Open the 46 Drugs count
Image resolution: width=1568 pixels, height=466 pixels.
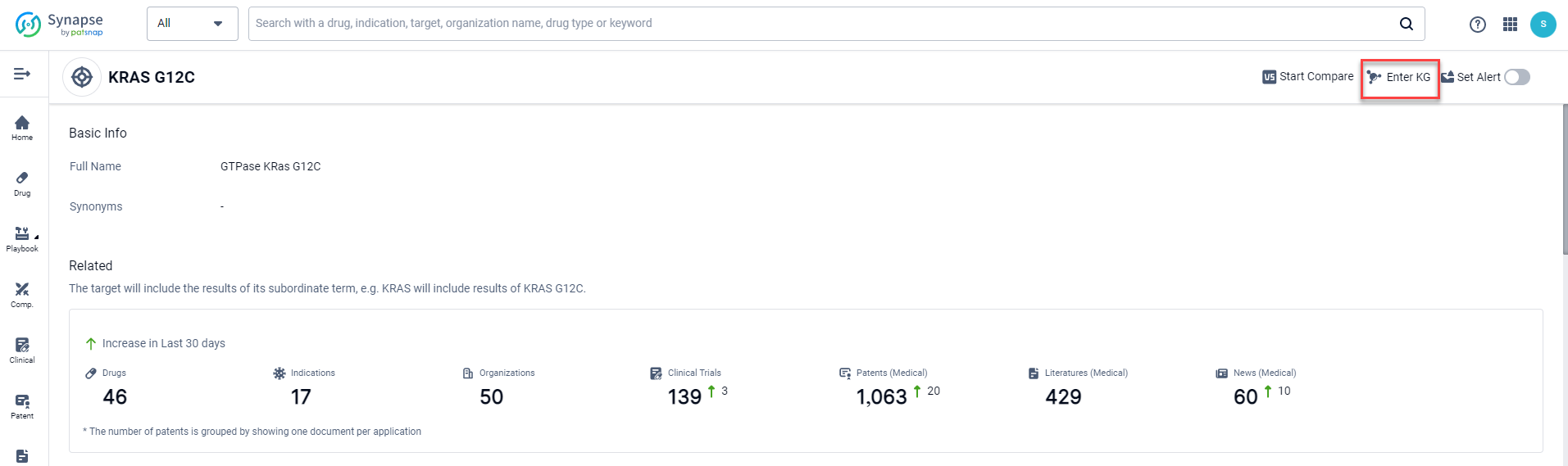click(115, 397)
